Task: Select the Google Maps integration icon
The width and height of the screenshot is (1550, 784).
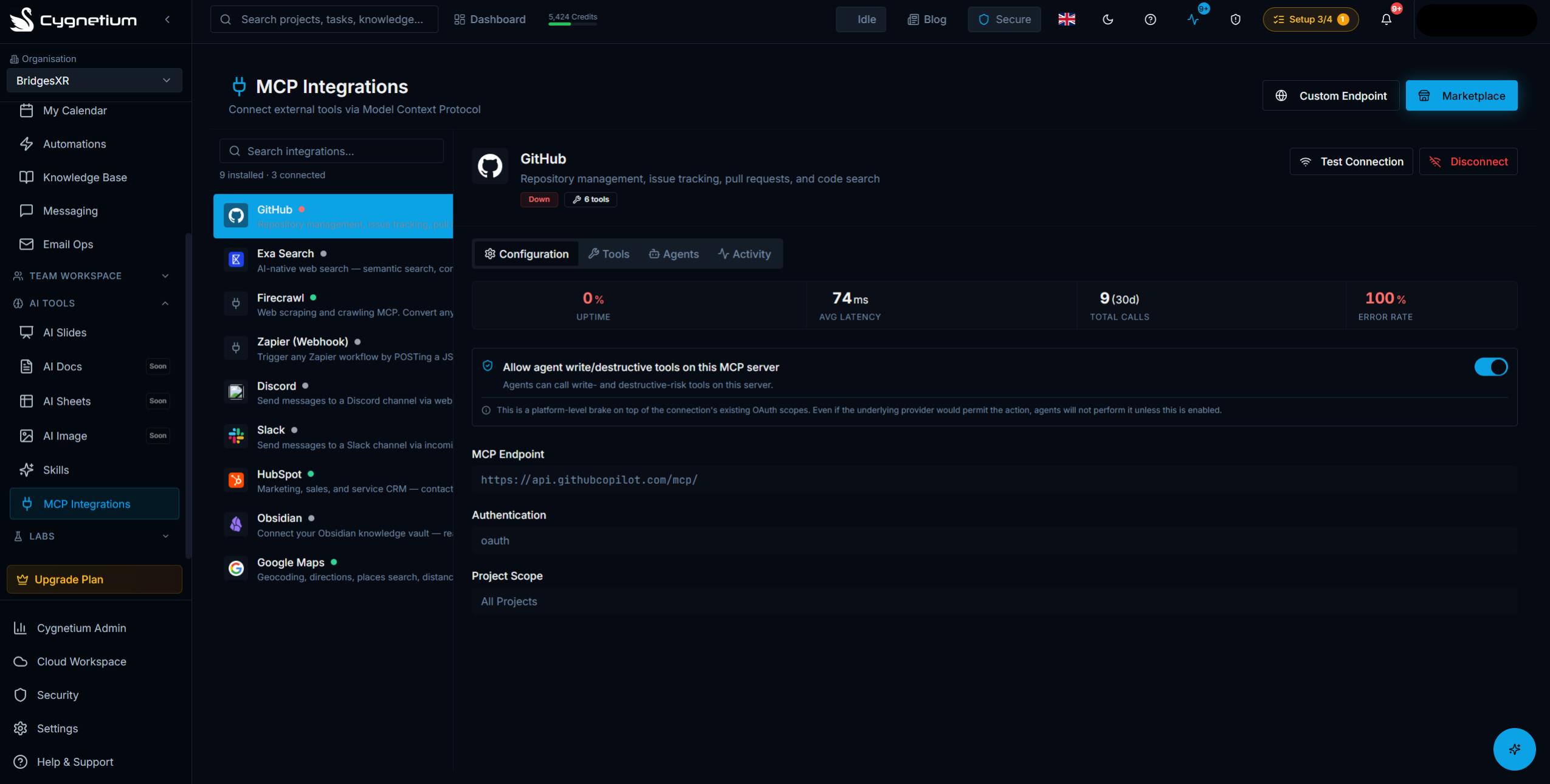Action: [x=236, y=568]
